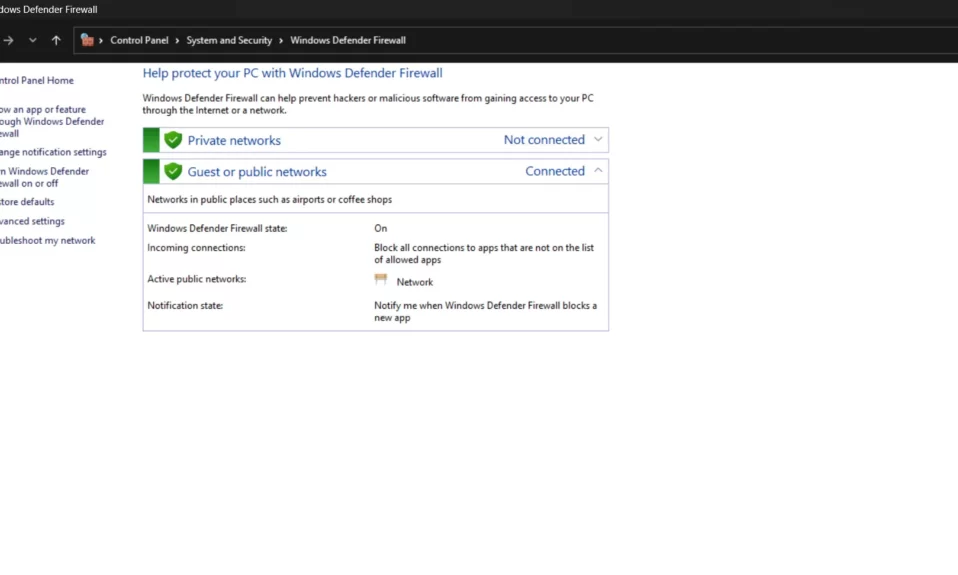The width and height of the screenshot is (958, 575).
Task: Select Windows Defender Firewall breadcrumb
Action: click(348, 40)
